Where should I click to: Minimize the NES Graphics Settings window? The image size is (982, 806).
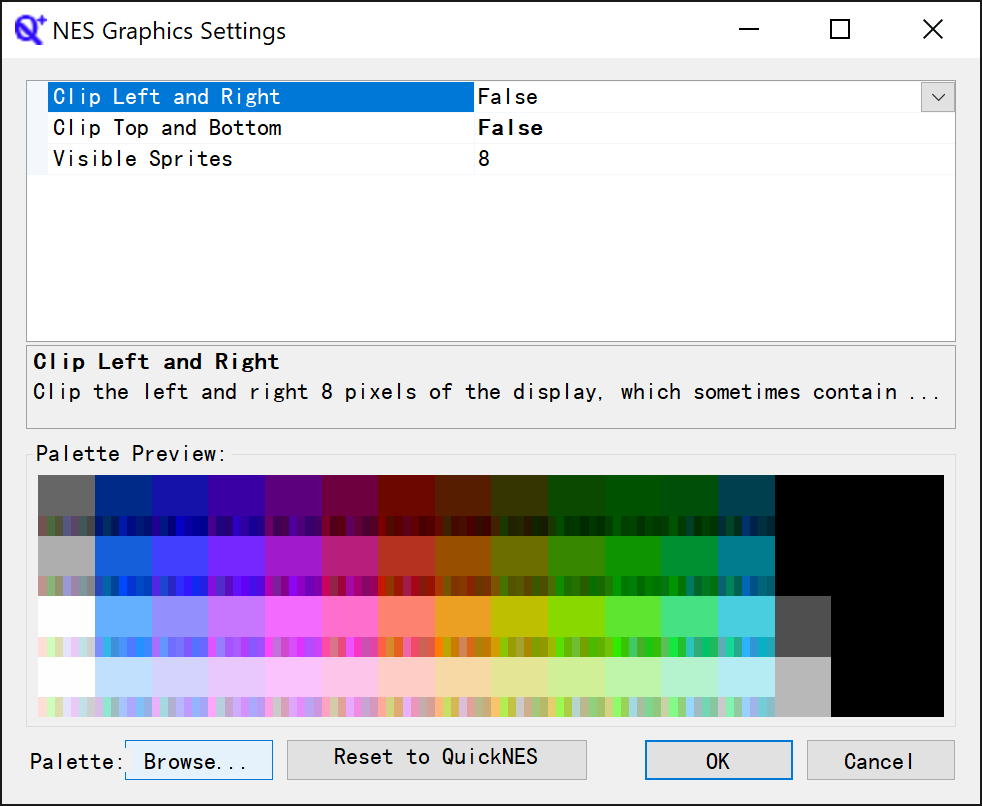click(x=748, y=29)
